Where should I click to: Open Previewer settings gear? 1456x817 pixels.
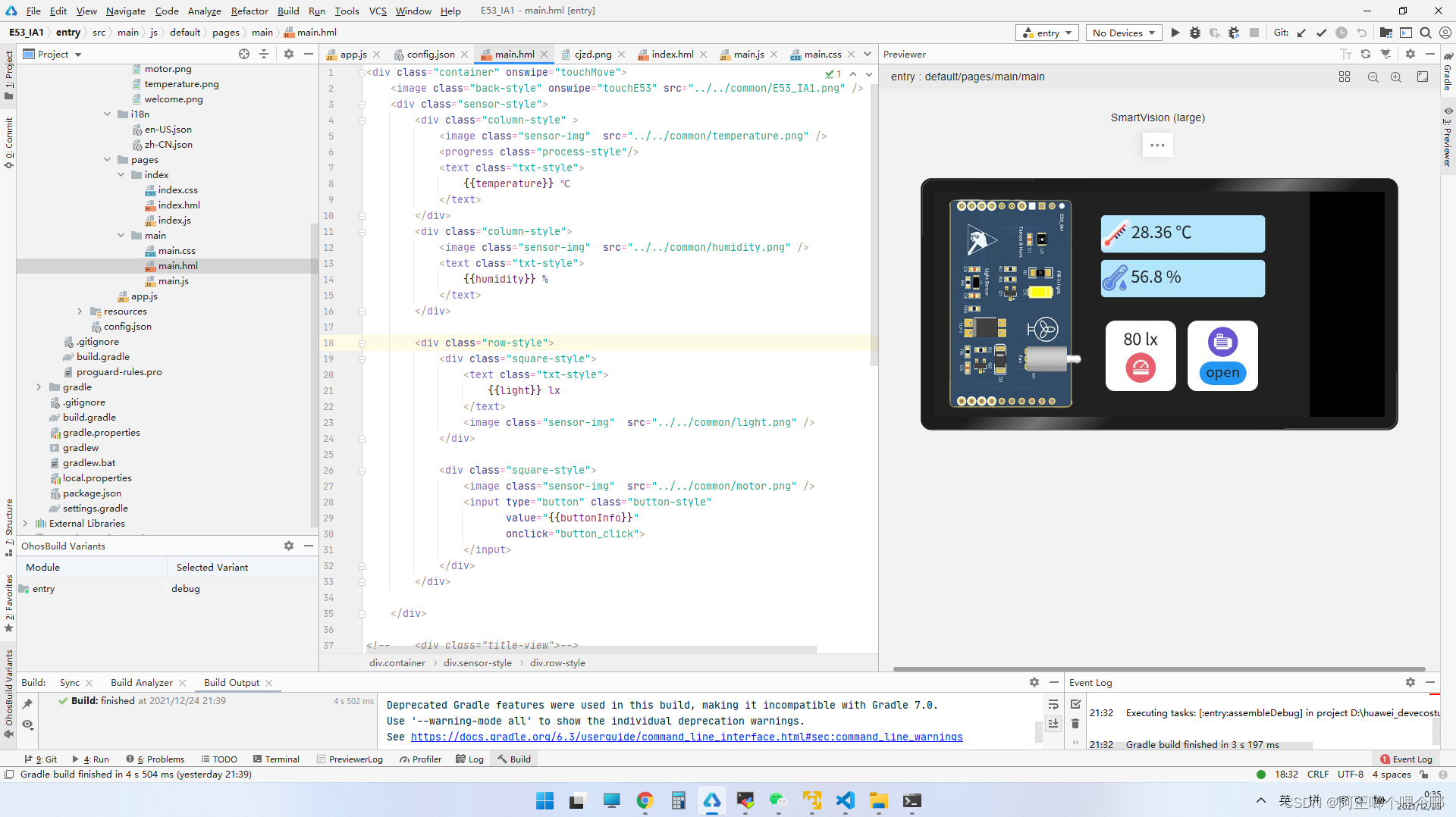tap(1410, 54)
